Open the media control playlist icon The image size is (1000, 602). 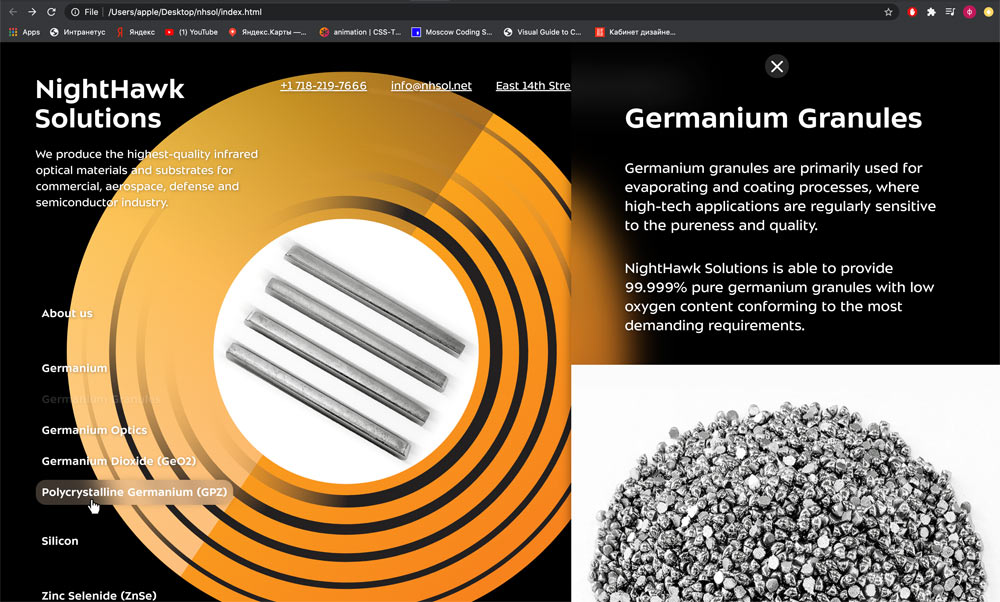click(x=950, y=12)
